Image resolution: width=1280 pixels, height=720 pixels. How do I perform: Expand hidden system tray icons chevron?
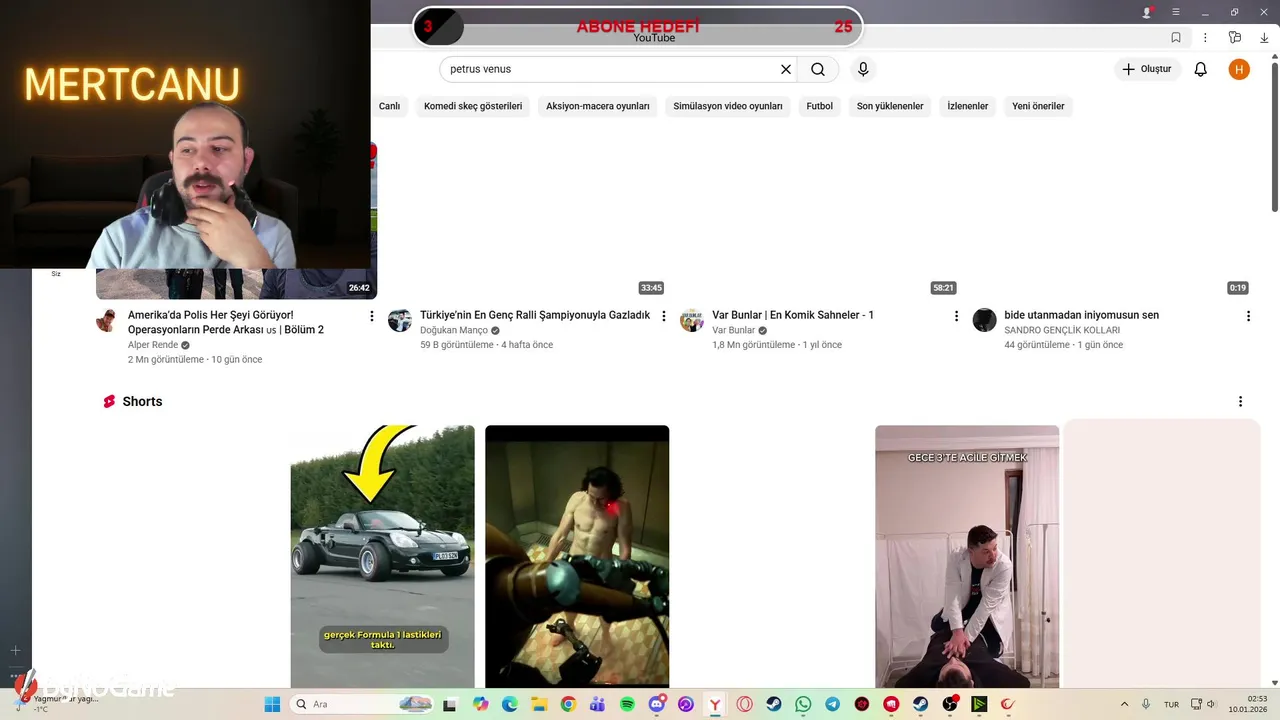point(1124,704)
